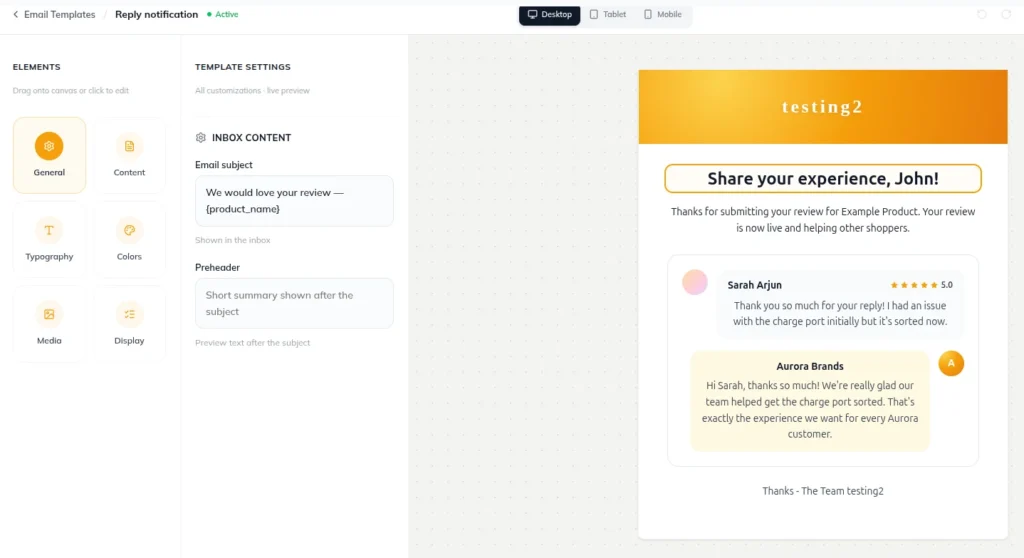Switch preview to Mobile view
Screen dimensions: 1024x558
coord(663,14)
